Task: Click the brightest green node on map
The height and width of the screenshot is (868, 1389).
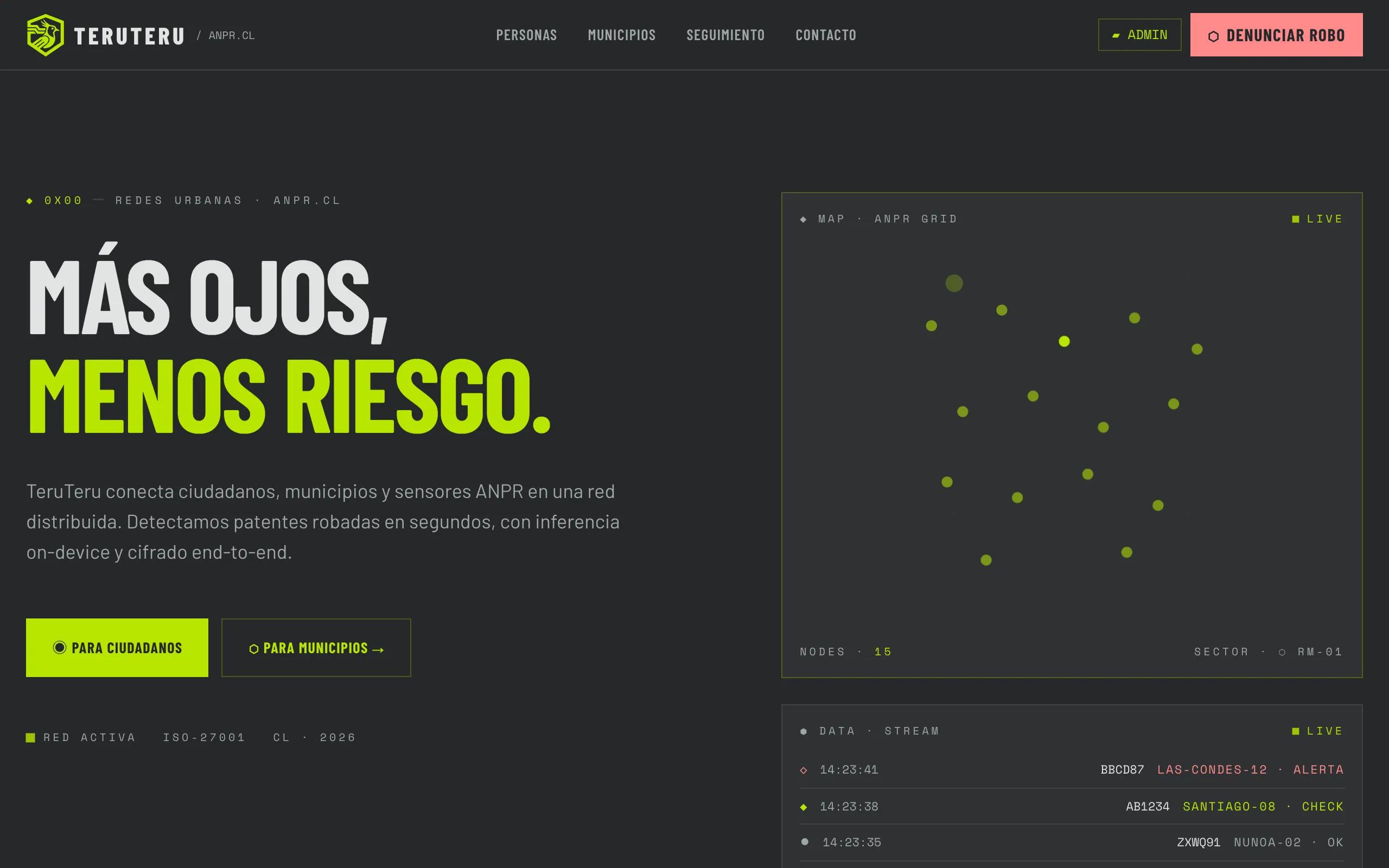Action: (1064, 342)
